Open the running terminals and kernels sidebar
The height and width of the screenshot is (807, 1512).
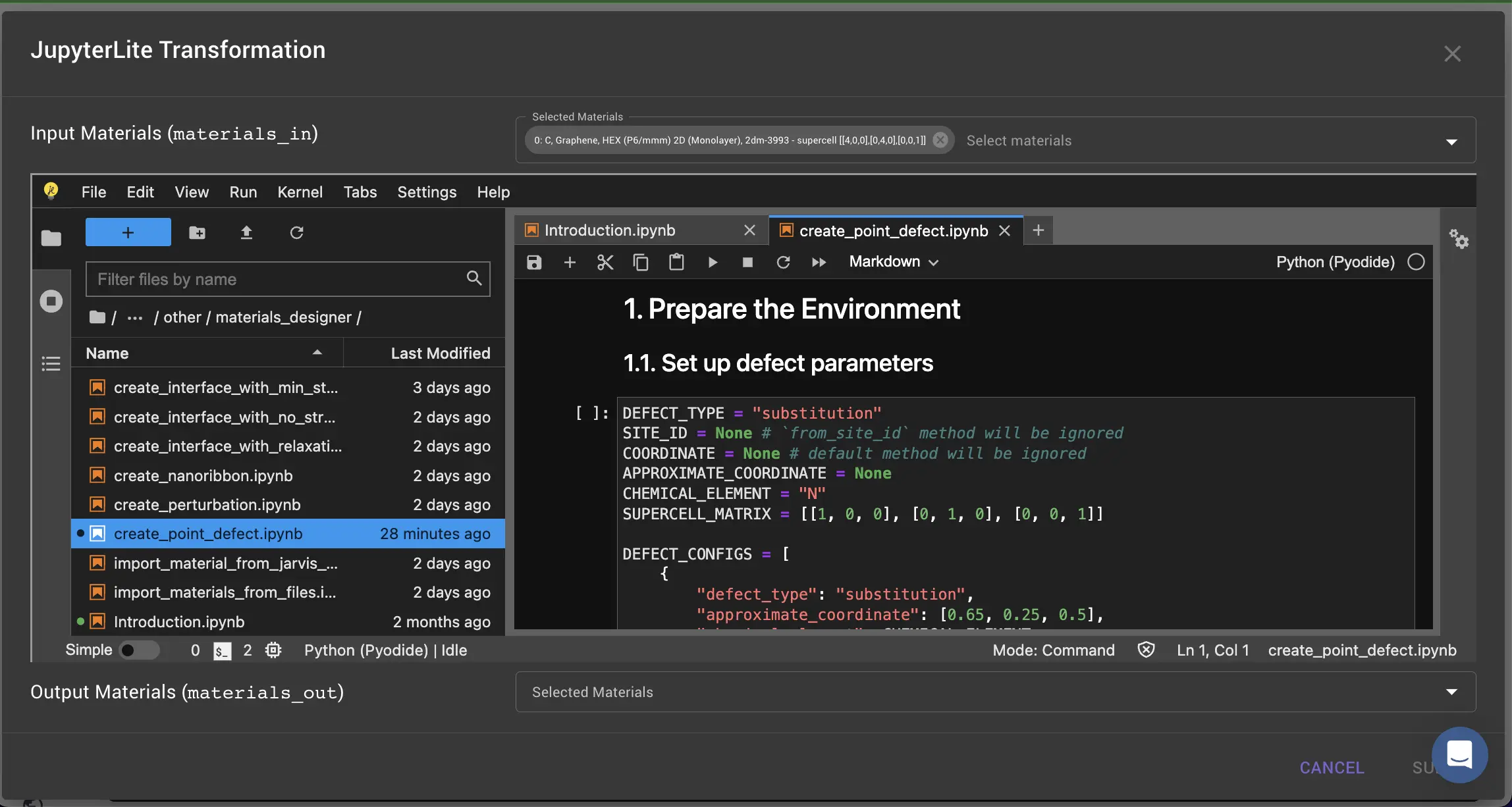pos(51,301)
